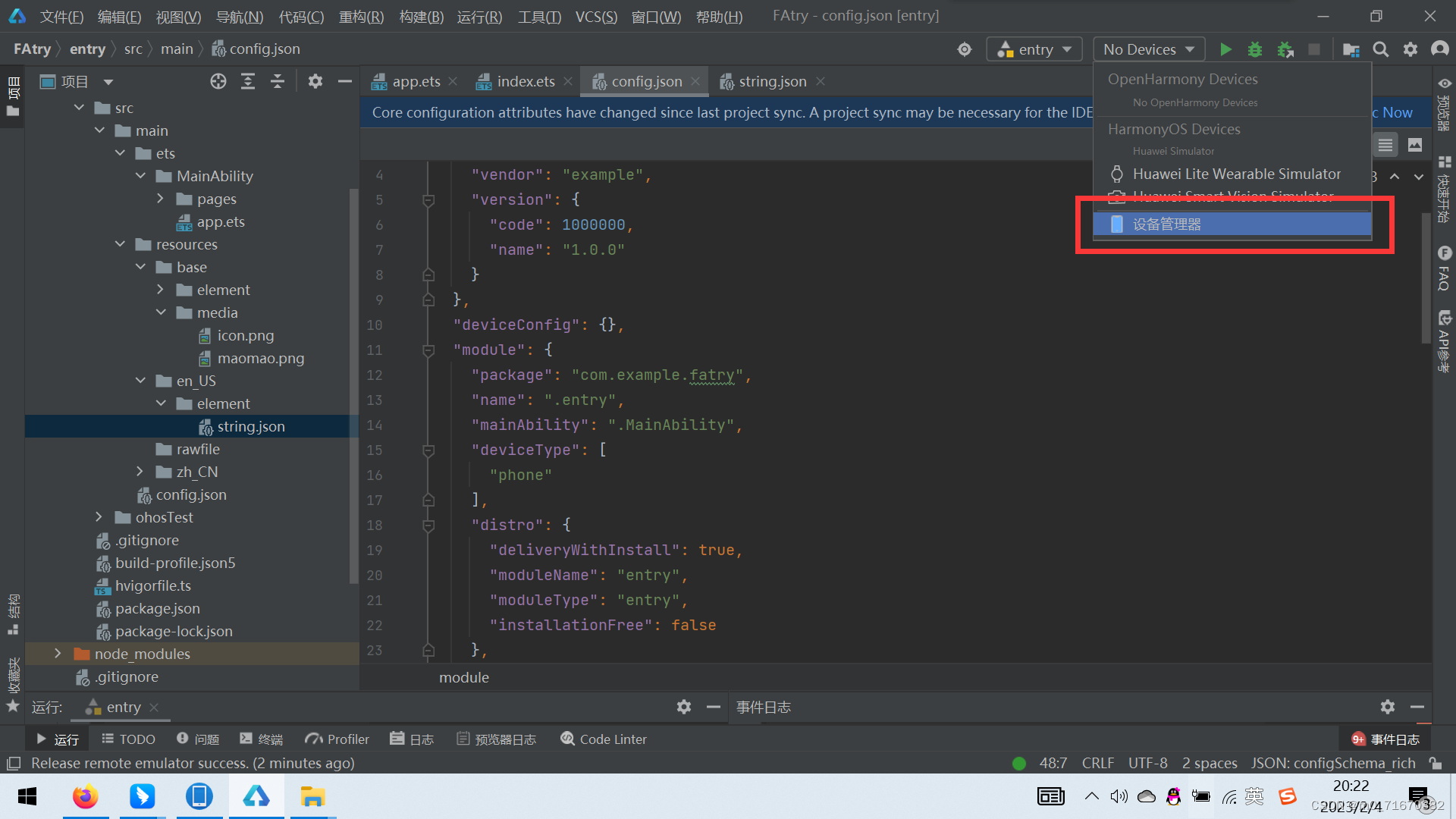Switch to index.ets tab

click(525, 81)
